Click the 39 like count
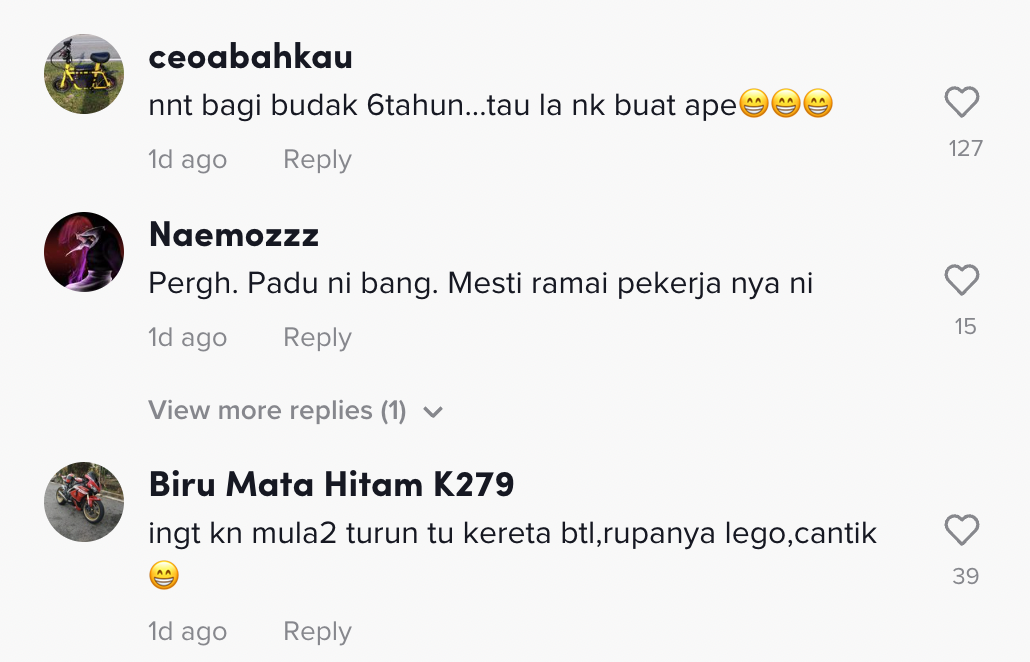 (965, 577)
